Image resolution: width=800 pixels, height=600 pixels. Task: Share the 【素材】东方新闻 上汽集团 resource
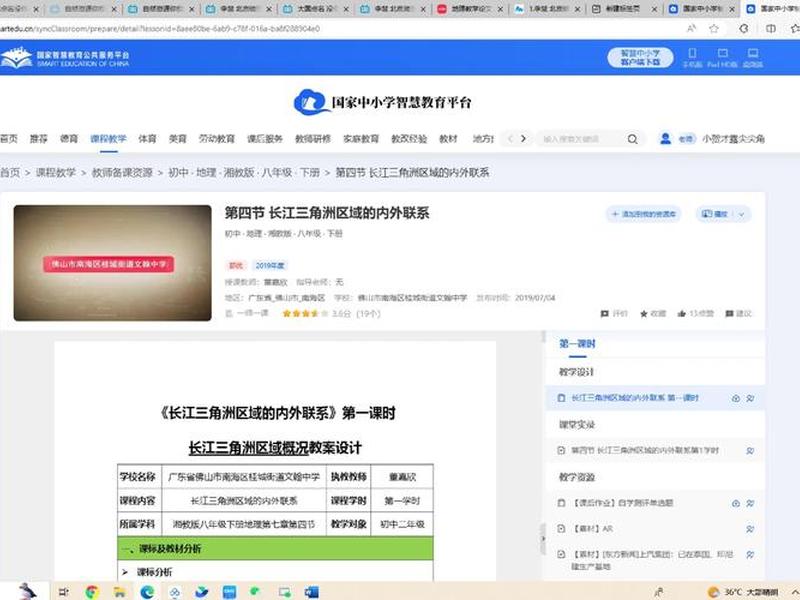[x=750, y=554]
